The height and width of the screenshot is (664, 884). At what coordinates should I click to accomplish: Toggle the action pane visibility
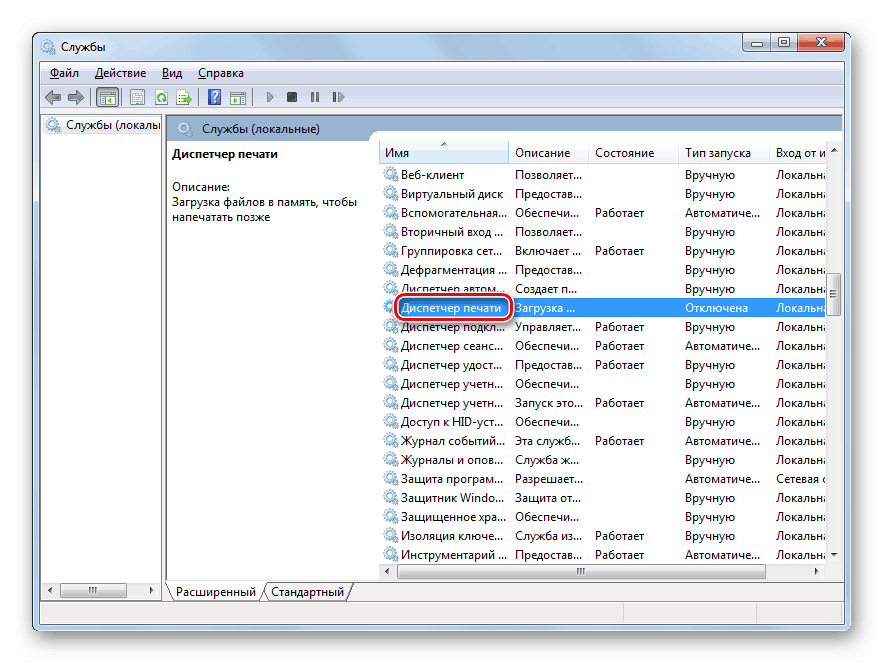click(237, 97)
